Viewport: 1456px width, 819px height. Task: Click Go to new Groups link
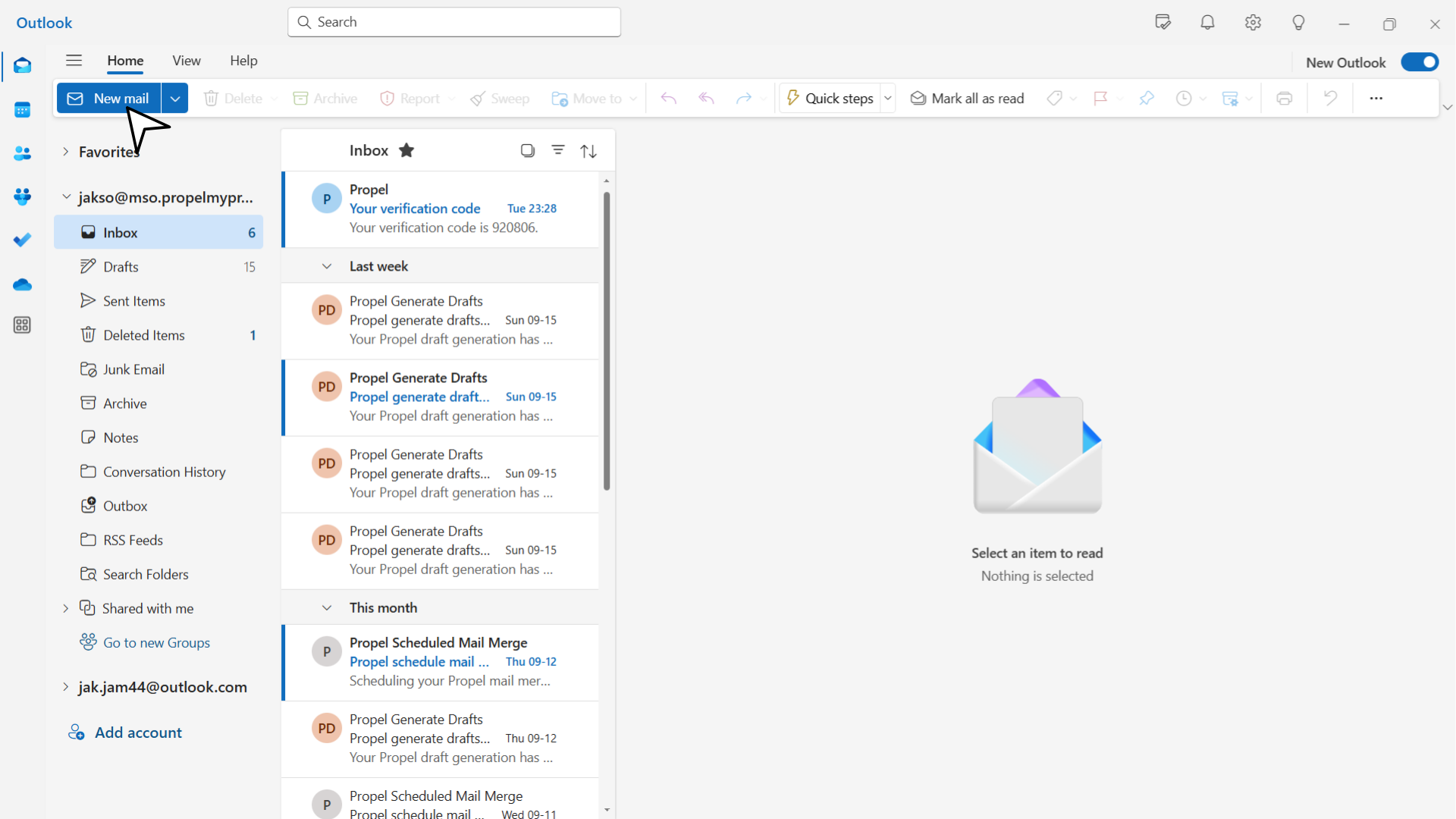click(x=145, y=643)
